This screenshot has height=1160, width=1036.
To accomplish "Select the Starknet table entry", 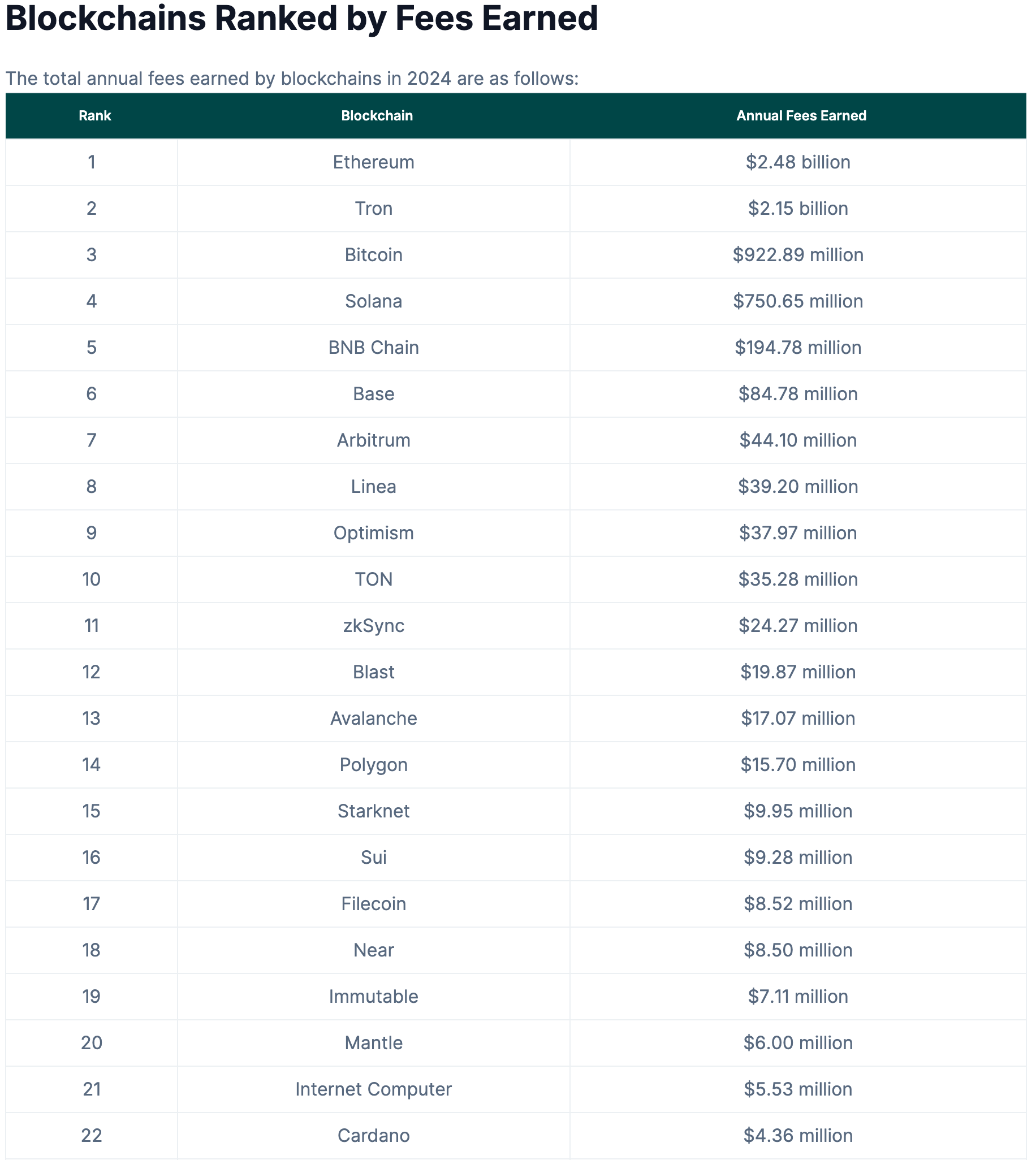I will click(x=373, y=811).
